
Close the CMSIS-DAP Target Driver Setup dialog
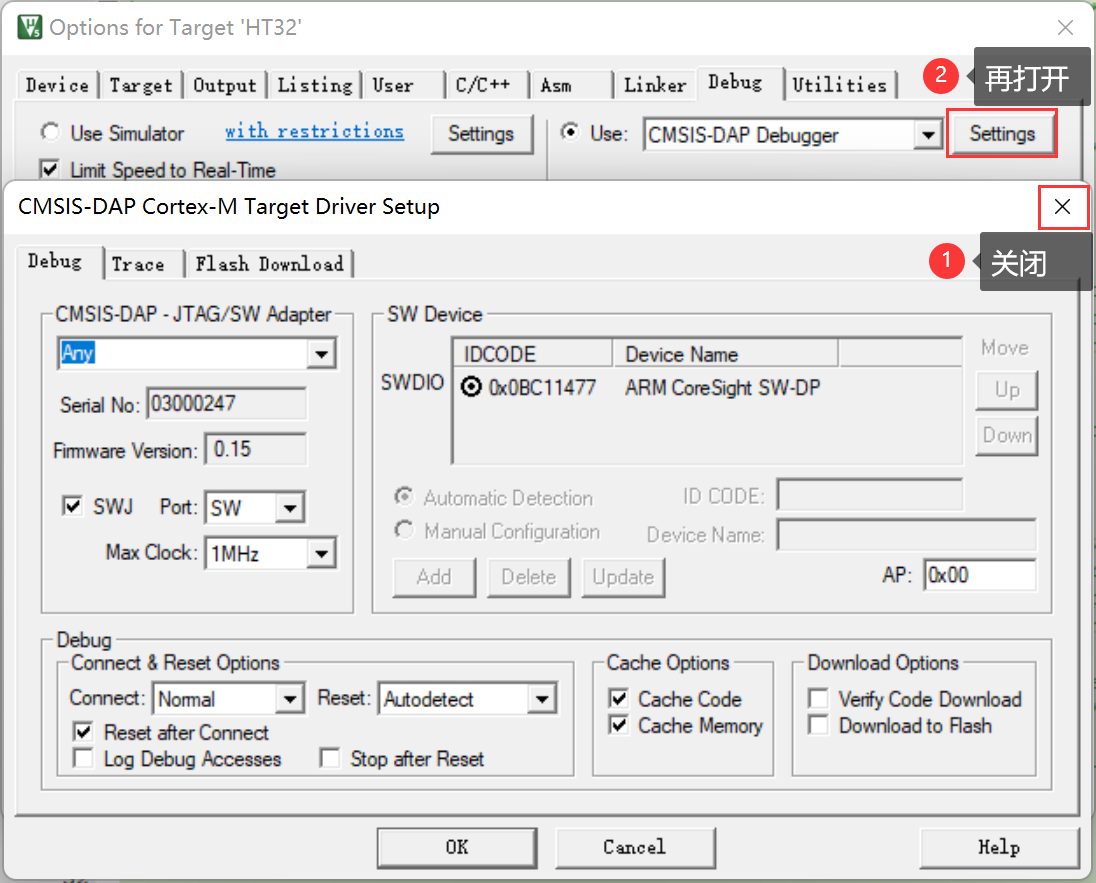point(1062,207)
